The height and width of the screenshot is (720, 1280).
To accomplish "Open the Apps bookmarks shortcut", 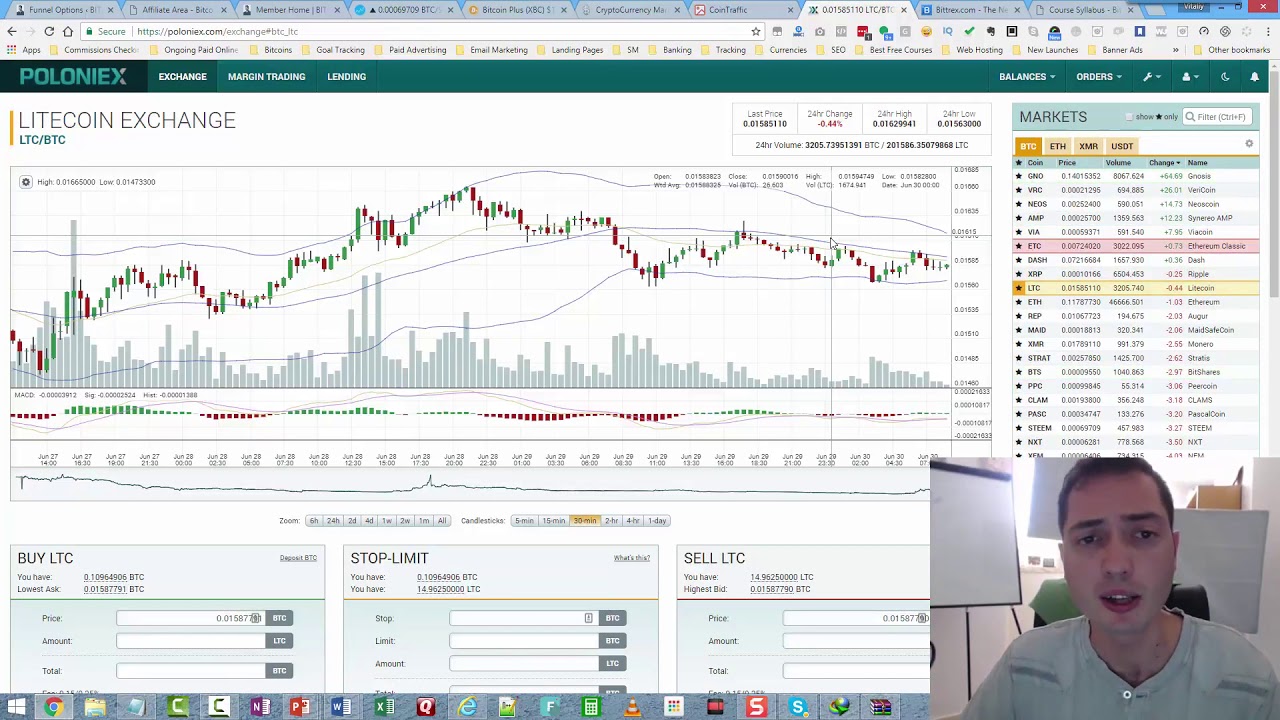I will coord(24,50).
